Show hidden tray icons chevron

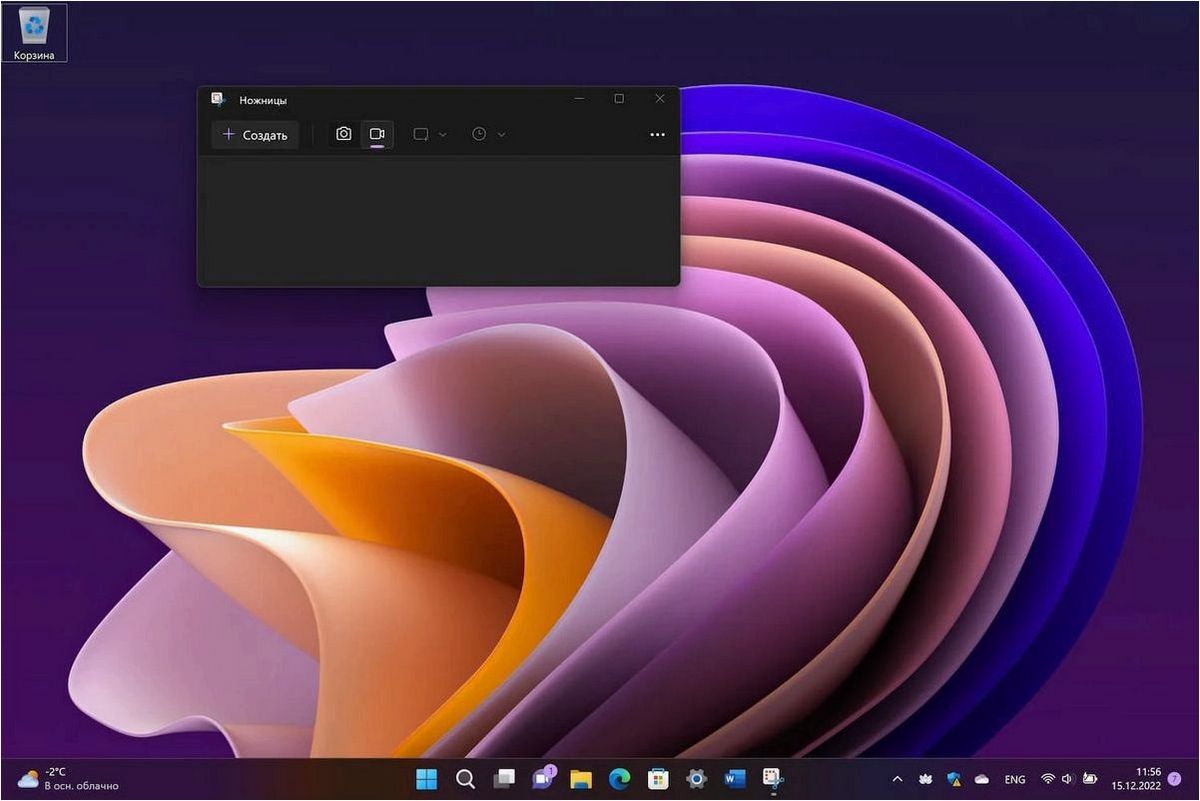pos(897,779)
